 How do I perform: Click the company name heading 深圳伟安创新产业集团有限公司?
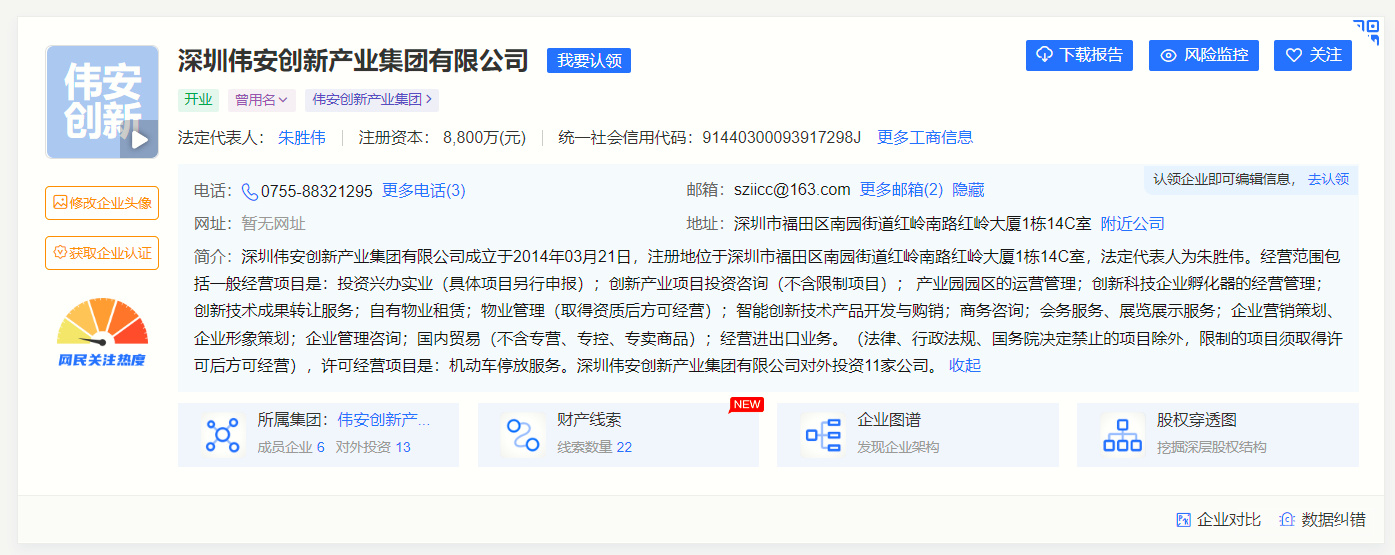click(353, 60)
